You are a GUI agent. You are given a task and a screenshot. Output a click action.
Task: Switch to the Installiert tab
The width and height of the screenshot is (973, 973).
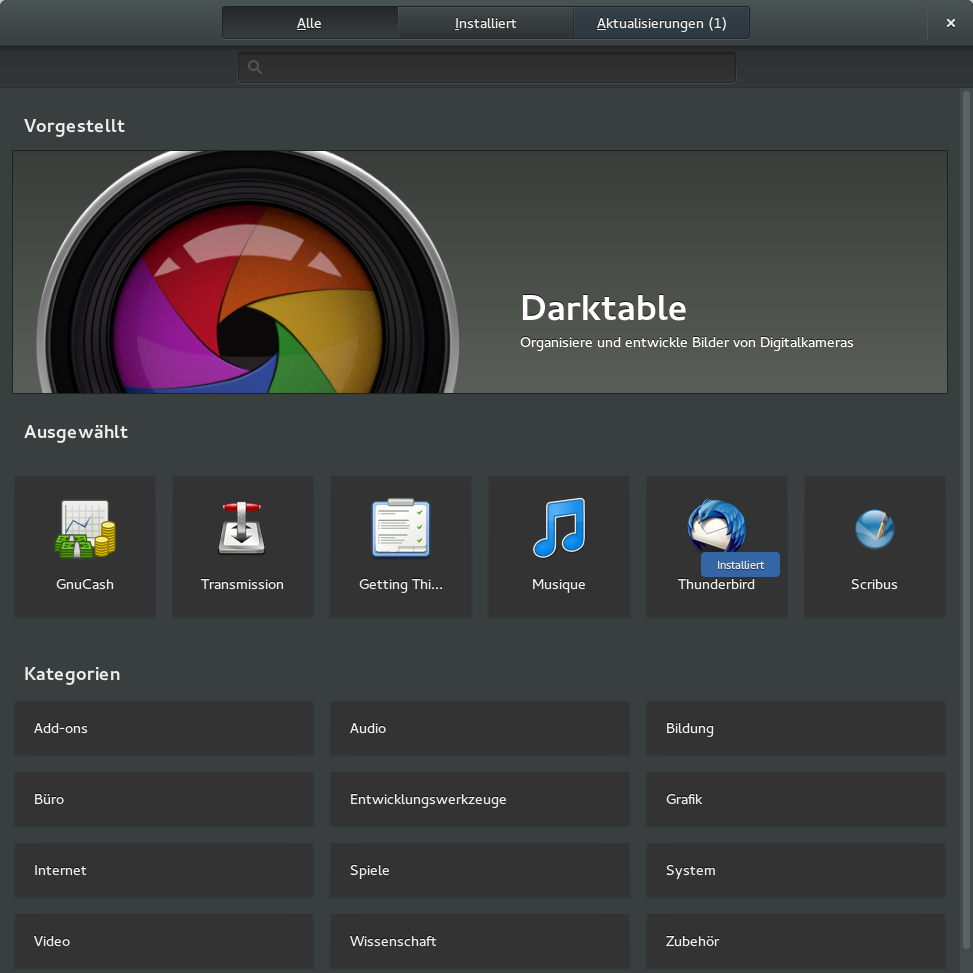point(485,23)
